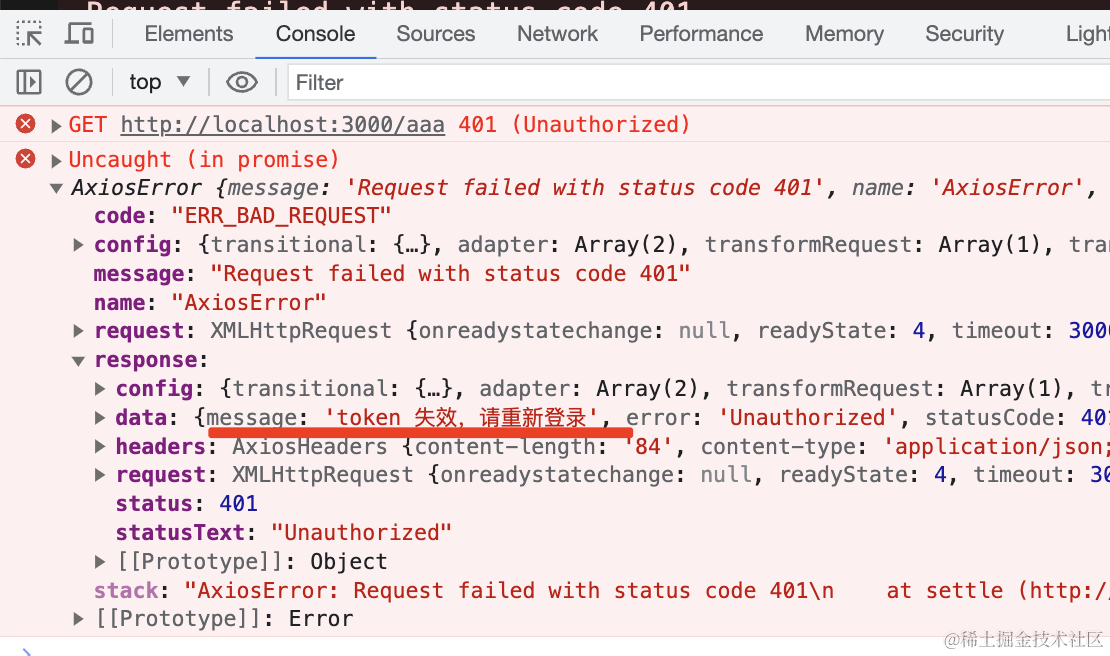This screenshot has width=1110, height=656.
Task: Switch to the Elements tab
Action: tap(188, 33)
